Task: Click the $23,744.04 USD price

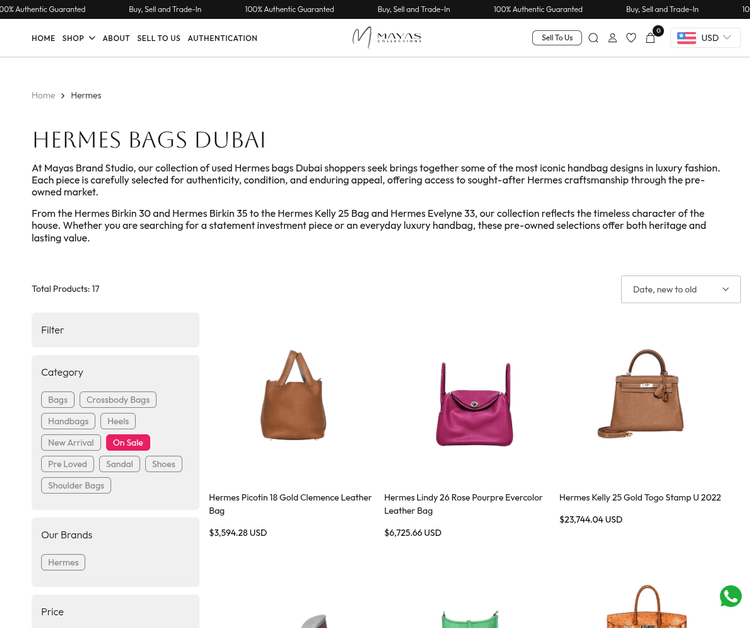Action: coord(591,519)
